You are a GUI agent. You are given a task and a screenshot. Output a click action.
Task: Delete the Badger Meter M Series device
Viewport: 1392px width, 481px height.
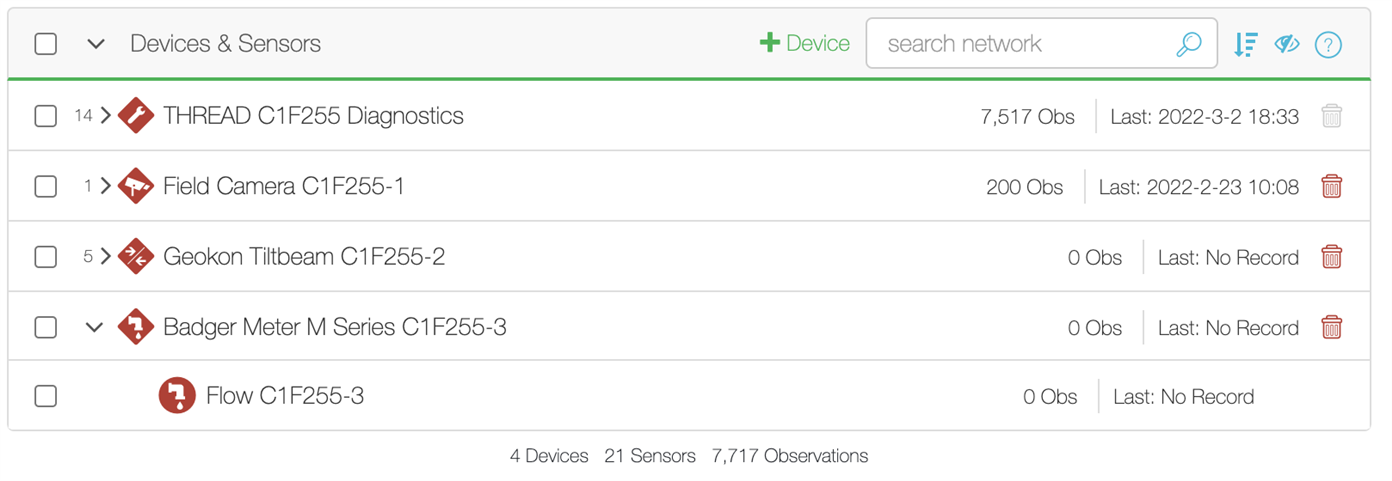[1331, 327]
